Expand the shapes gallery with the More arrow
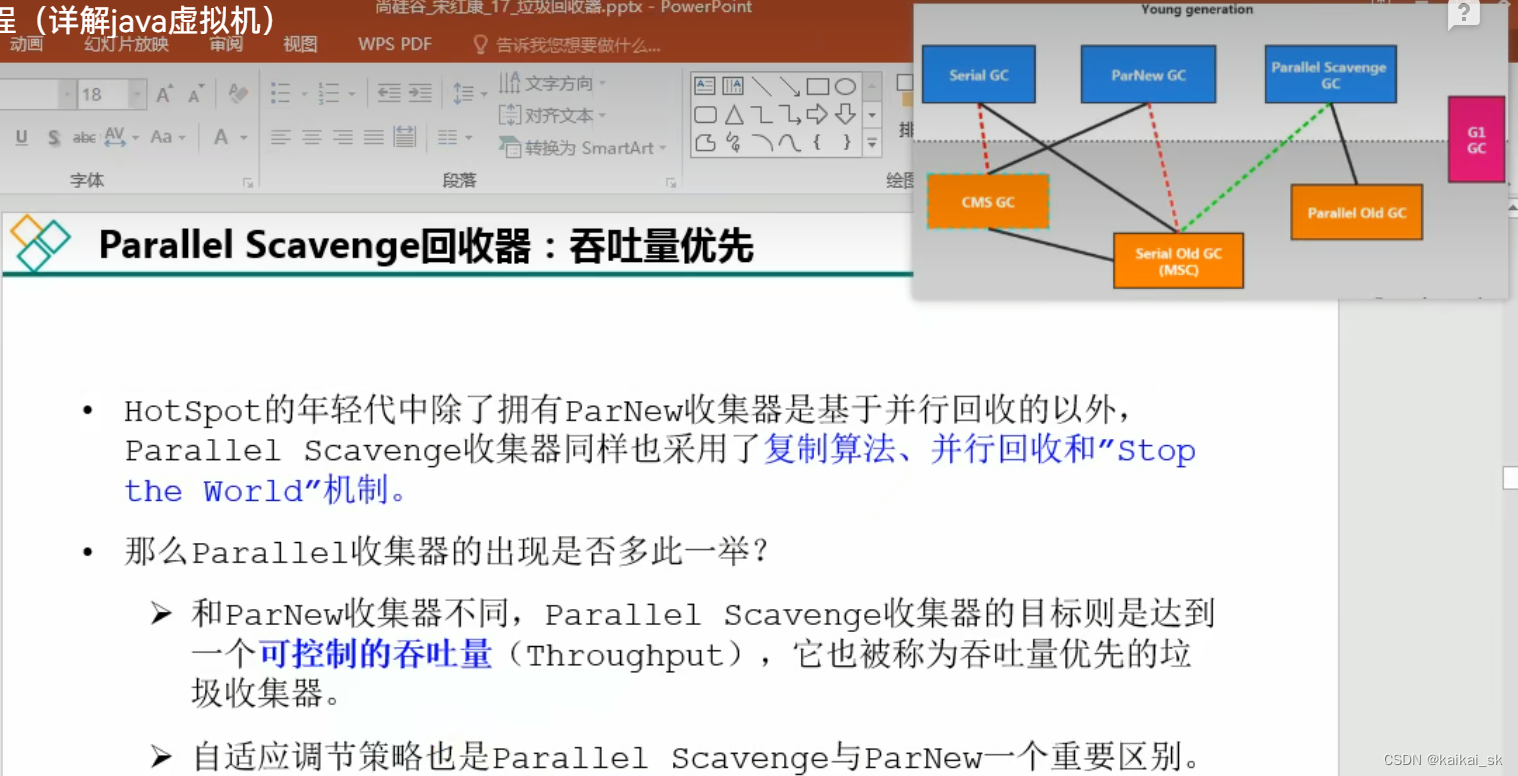1518x776 pixels. pos(872,144)
